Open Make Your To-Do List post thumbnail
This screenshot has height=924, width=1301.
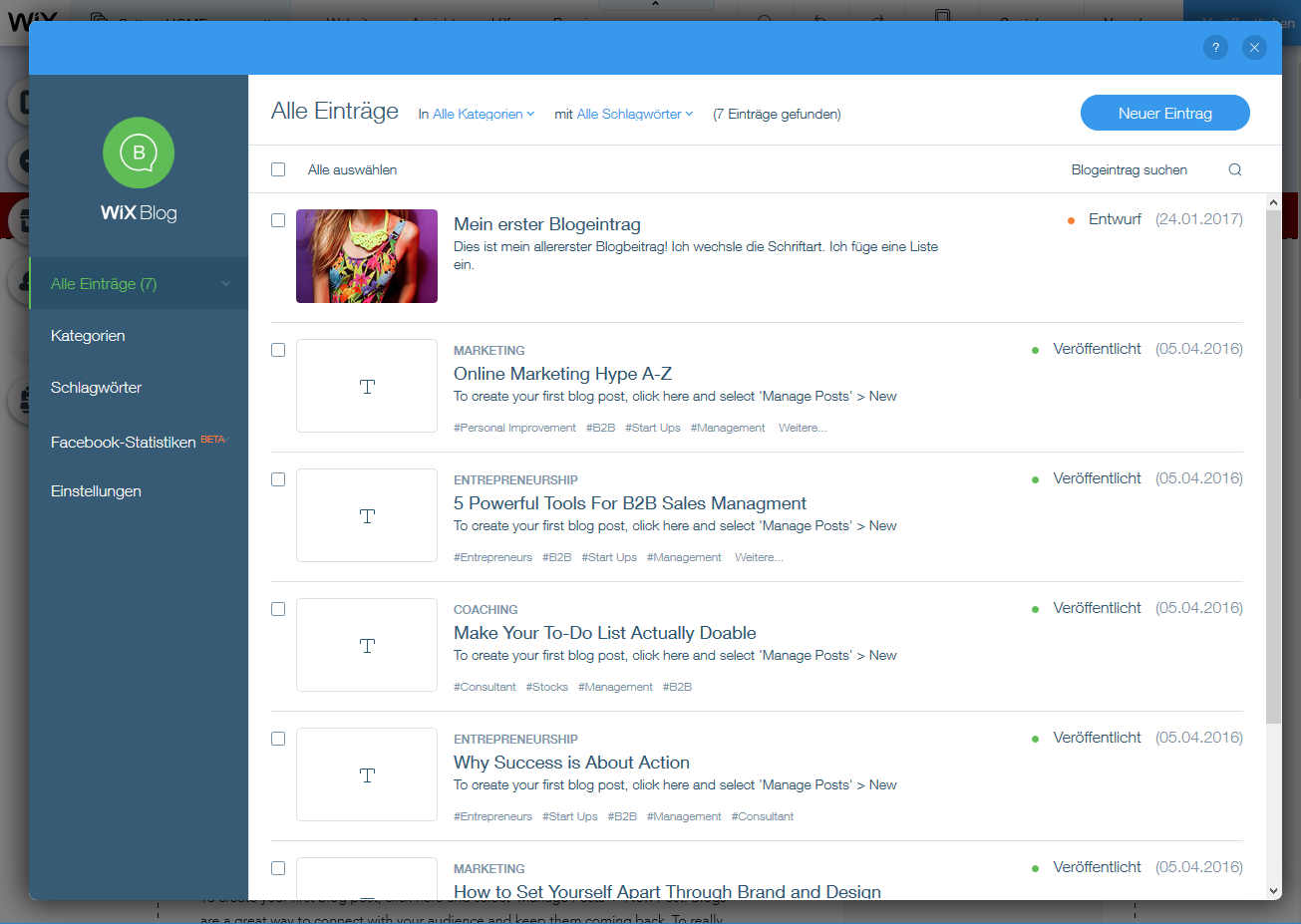pos(367,645)
